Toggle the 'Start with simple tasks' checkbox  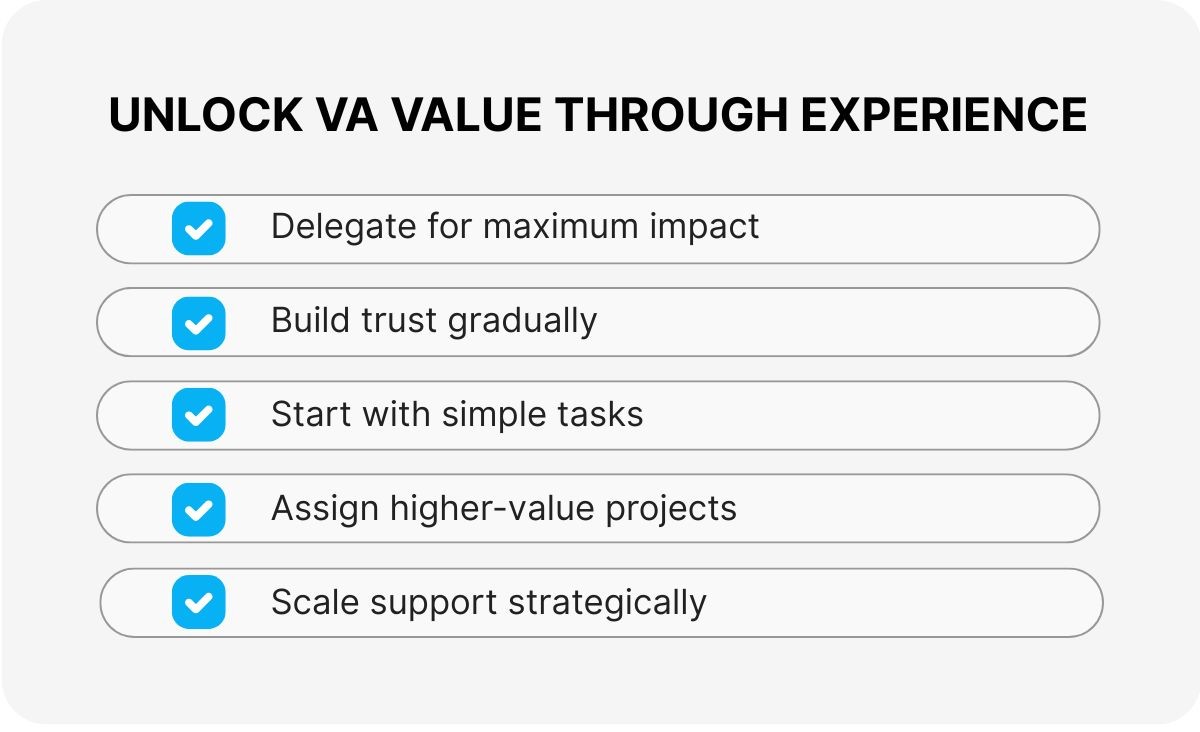(x=198, y=416)
